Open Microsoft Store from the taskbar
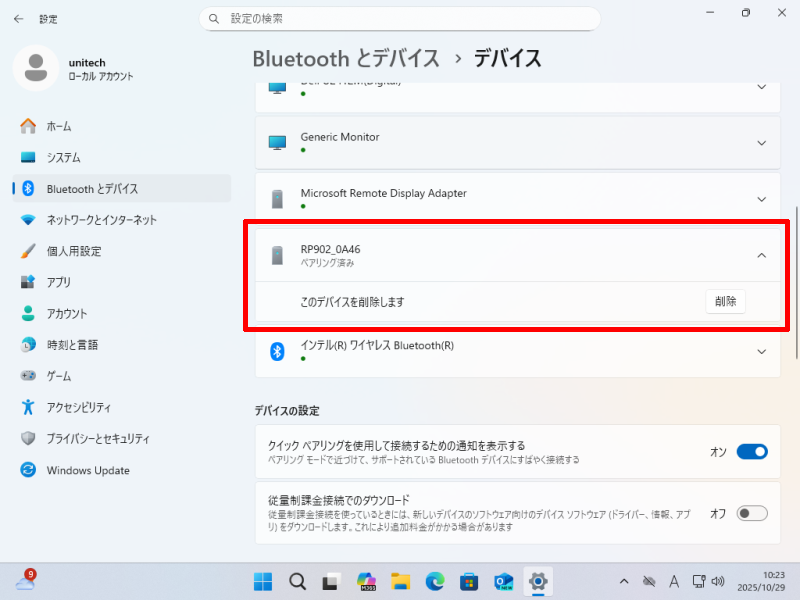Image resolution: width=800 pixels, height=600 pixels. [468, 581]
